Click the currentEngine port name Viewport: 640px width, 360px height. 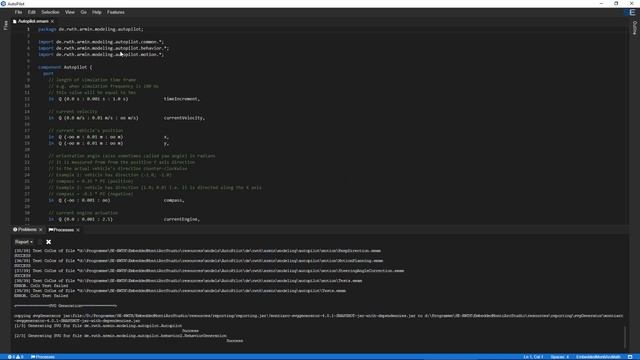[x=182, y=219]
